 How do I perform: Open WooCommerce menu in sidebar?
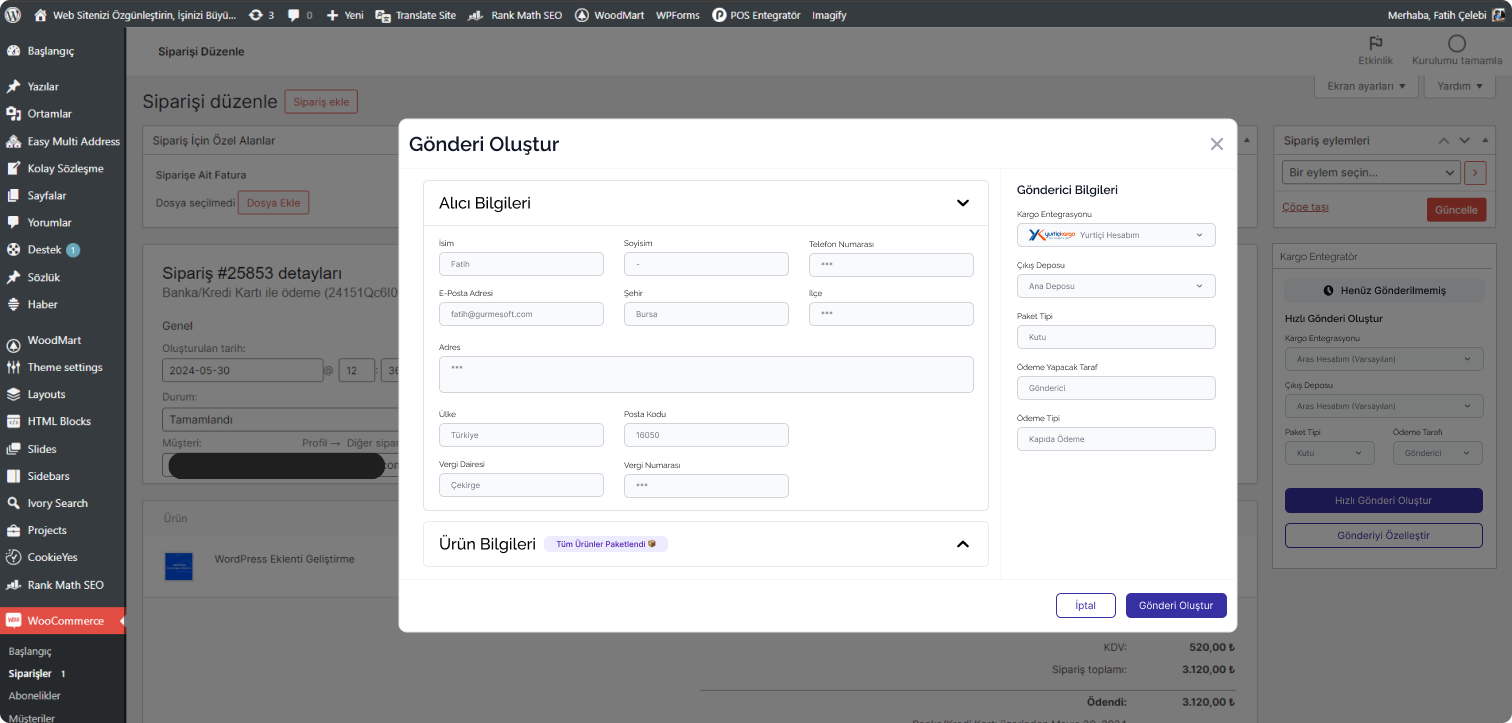[62, 621]
